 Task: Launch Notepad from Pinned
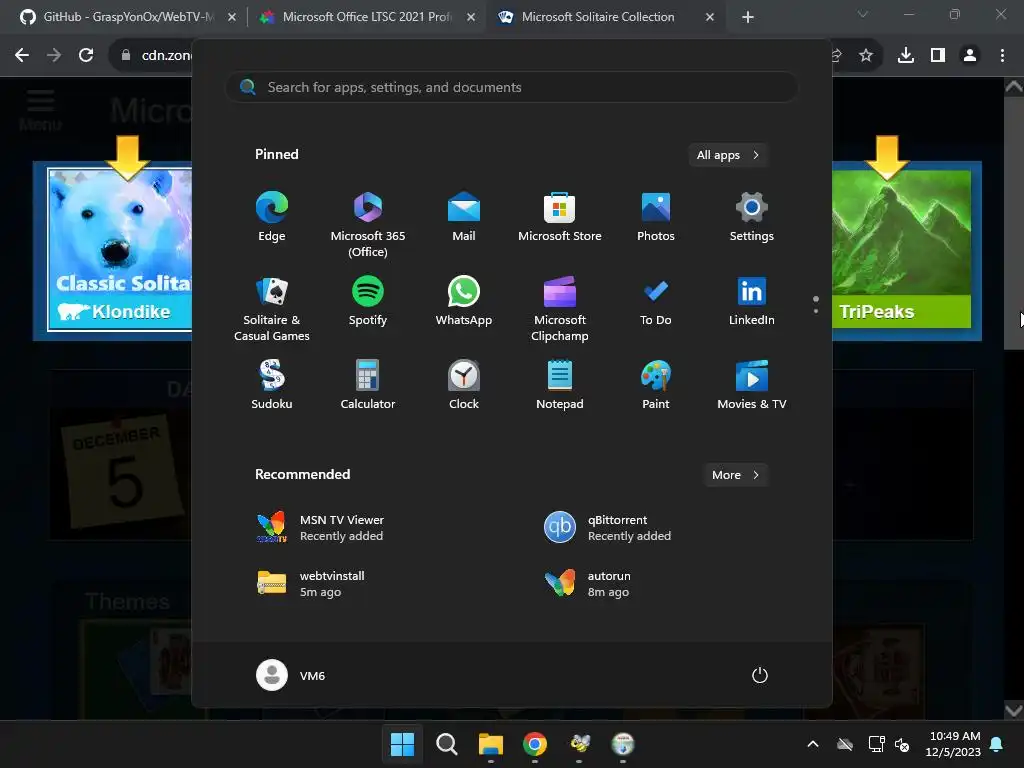pyautogui.click(x=560, y=385)
